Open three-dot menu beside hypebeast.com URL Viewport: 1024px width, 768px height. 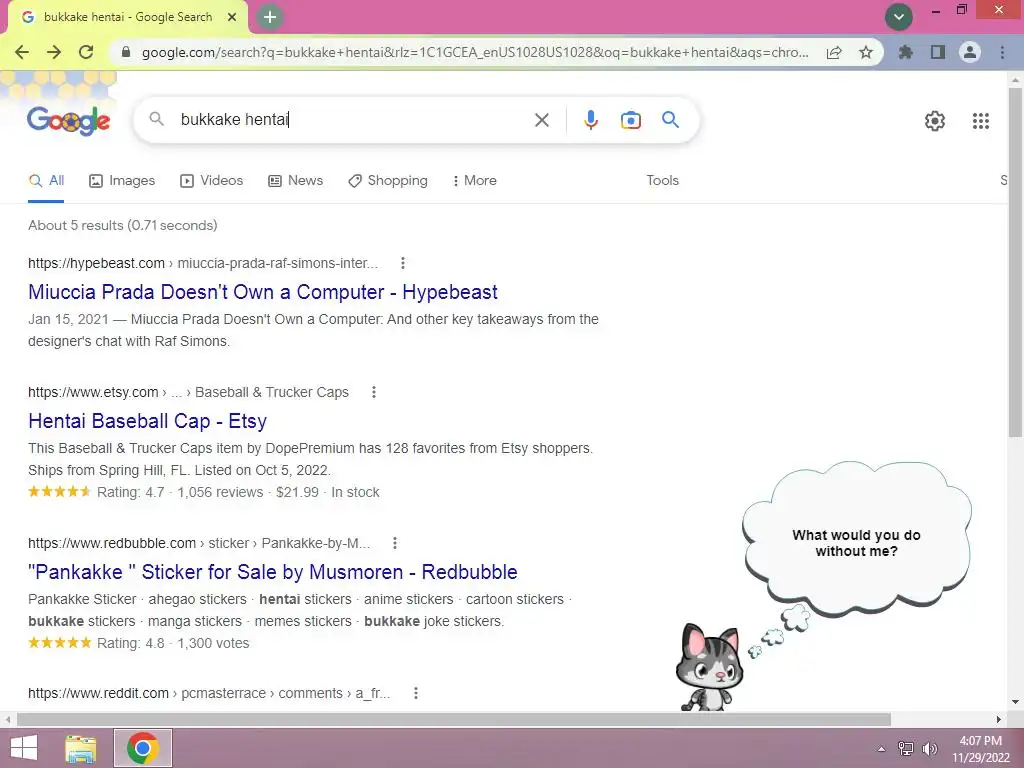[403, 263]
